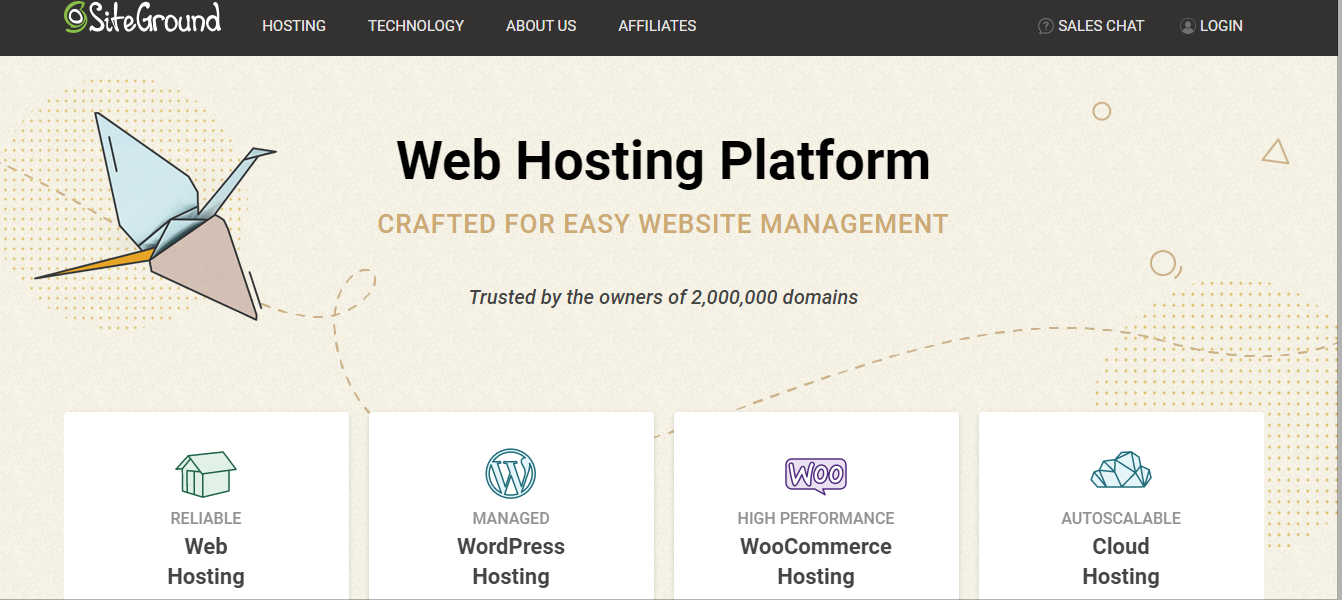Click the HIGH PERFORMANCE label text

click(816, 518)
